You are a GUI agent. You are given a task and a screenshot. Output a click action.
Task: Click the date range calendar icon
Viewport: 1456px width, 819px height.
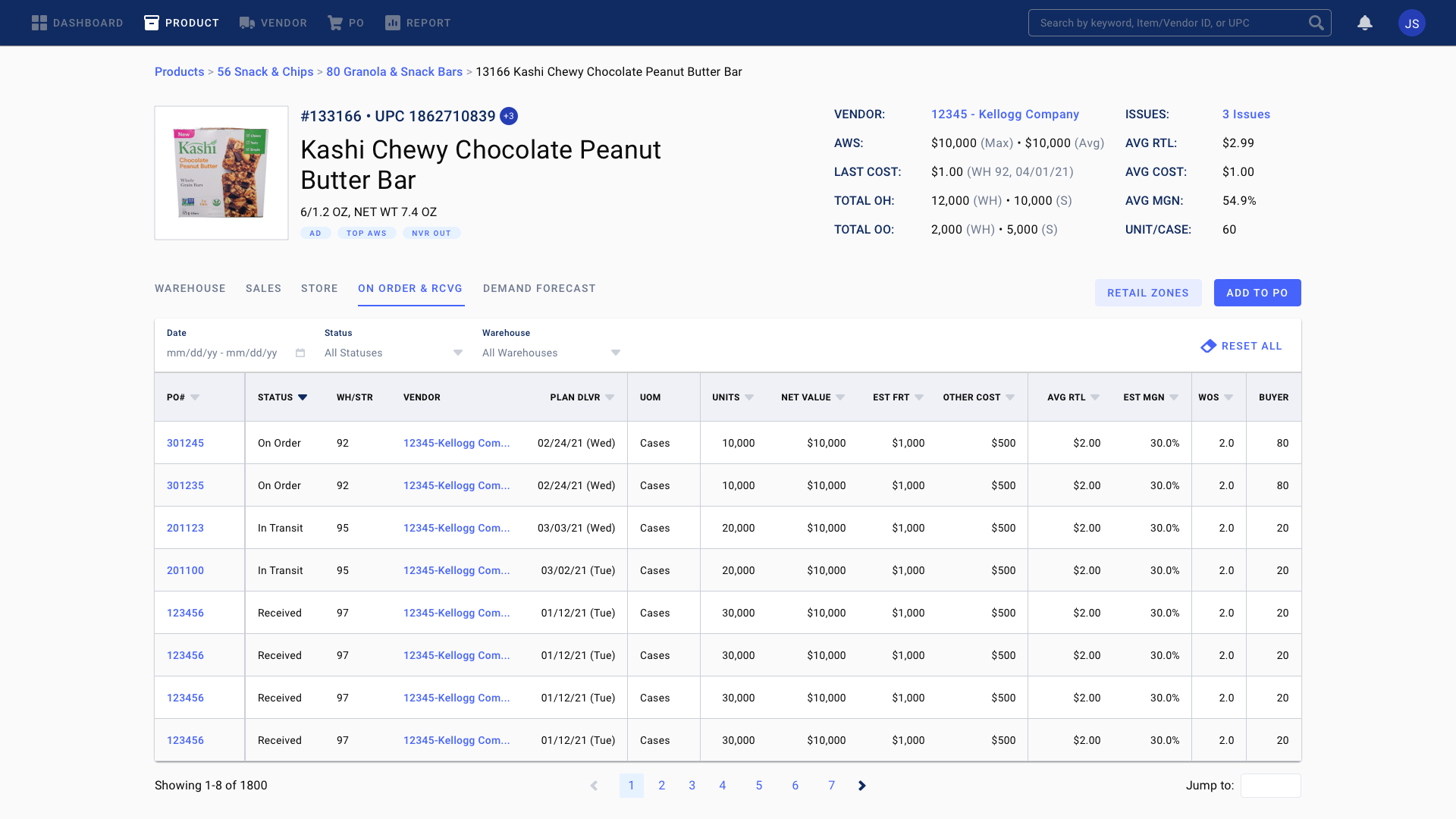(300, 353)
